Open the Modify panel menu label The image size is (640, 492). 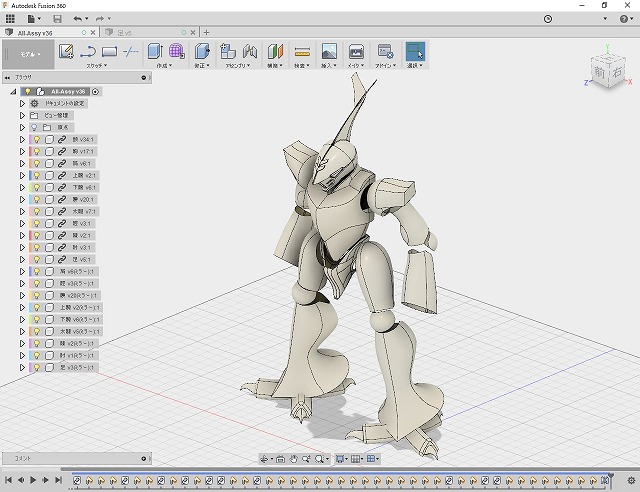pos(202,65)
